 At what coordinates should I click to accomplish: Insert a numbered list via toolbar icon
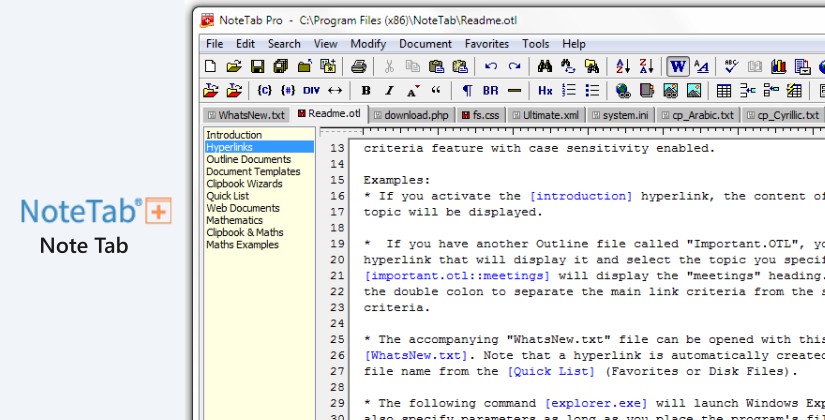pyautogui.click(x=569, y=91)
